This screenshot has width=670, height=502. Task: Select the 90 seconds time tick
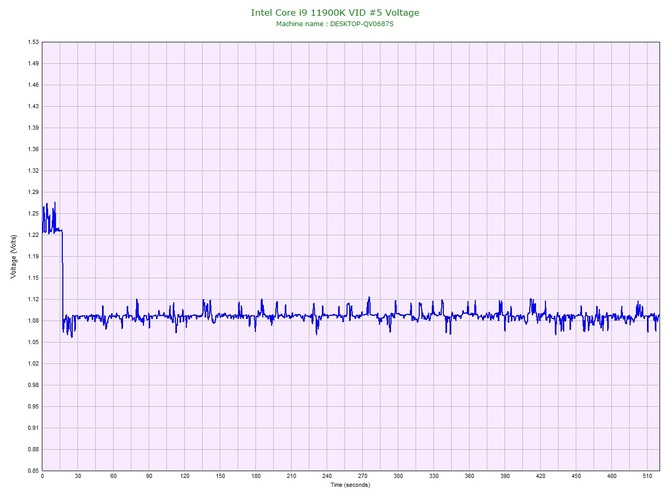[149, 476]
